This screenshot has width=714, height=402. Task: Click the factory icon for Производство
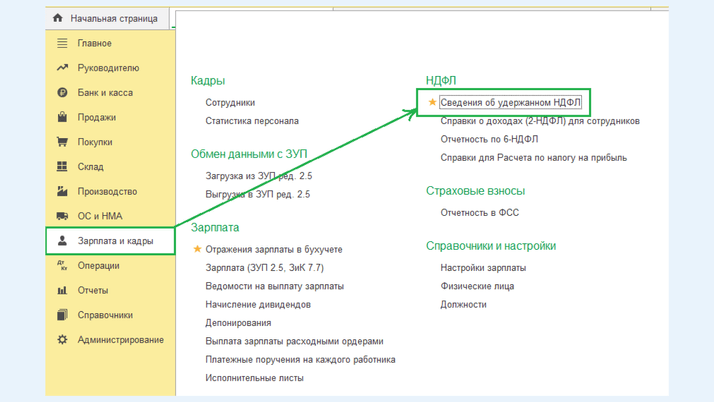pyautogui.click(x=62, y=191)
